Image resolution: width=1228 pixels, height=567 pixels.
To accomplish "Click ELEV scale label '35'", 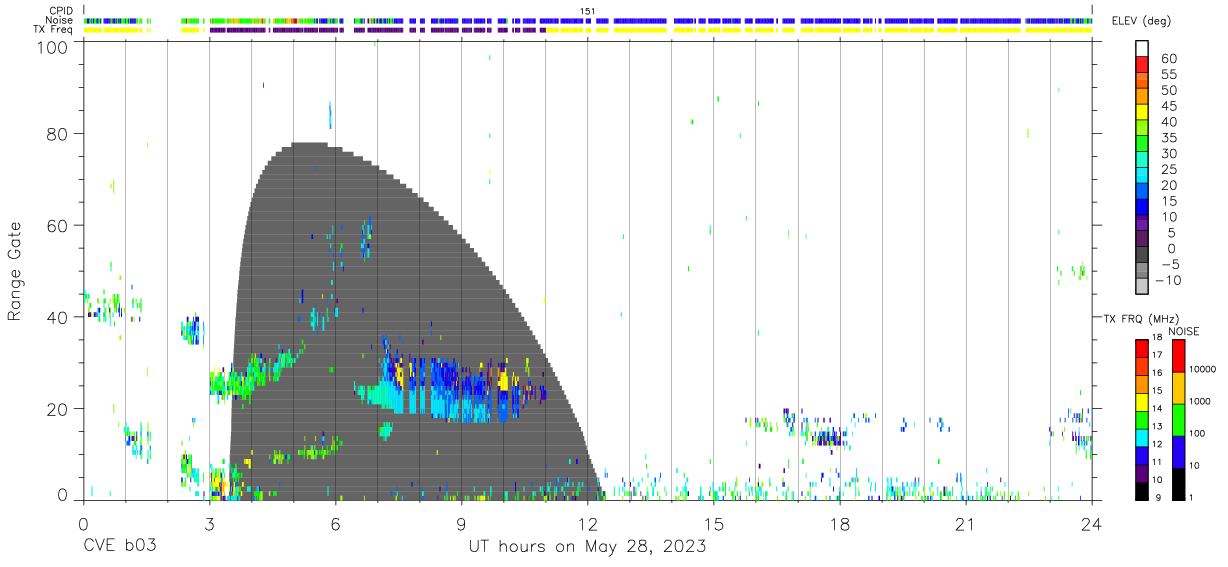I will pyautogui.click(x=1169, y=138).
